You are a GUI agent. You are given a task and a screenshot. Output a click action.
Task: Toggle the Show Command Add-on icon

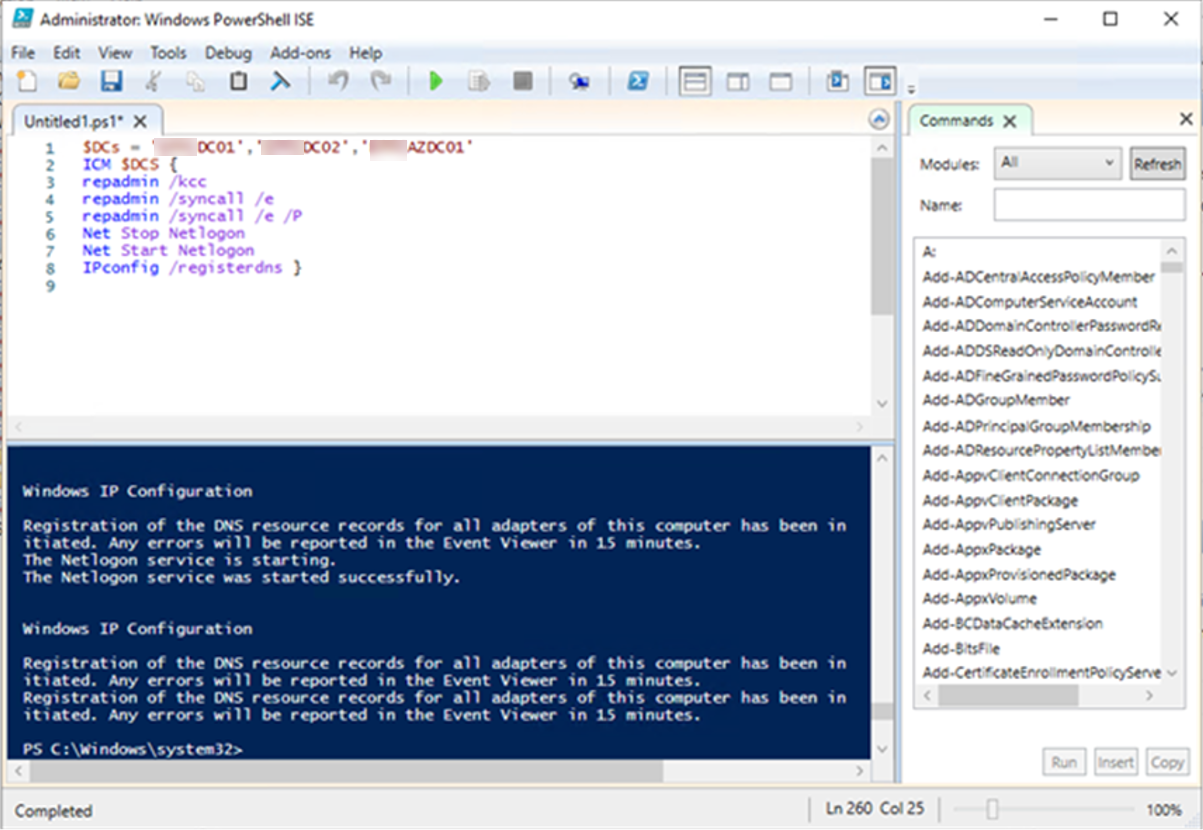tap(880, 82)
